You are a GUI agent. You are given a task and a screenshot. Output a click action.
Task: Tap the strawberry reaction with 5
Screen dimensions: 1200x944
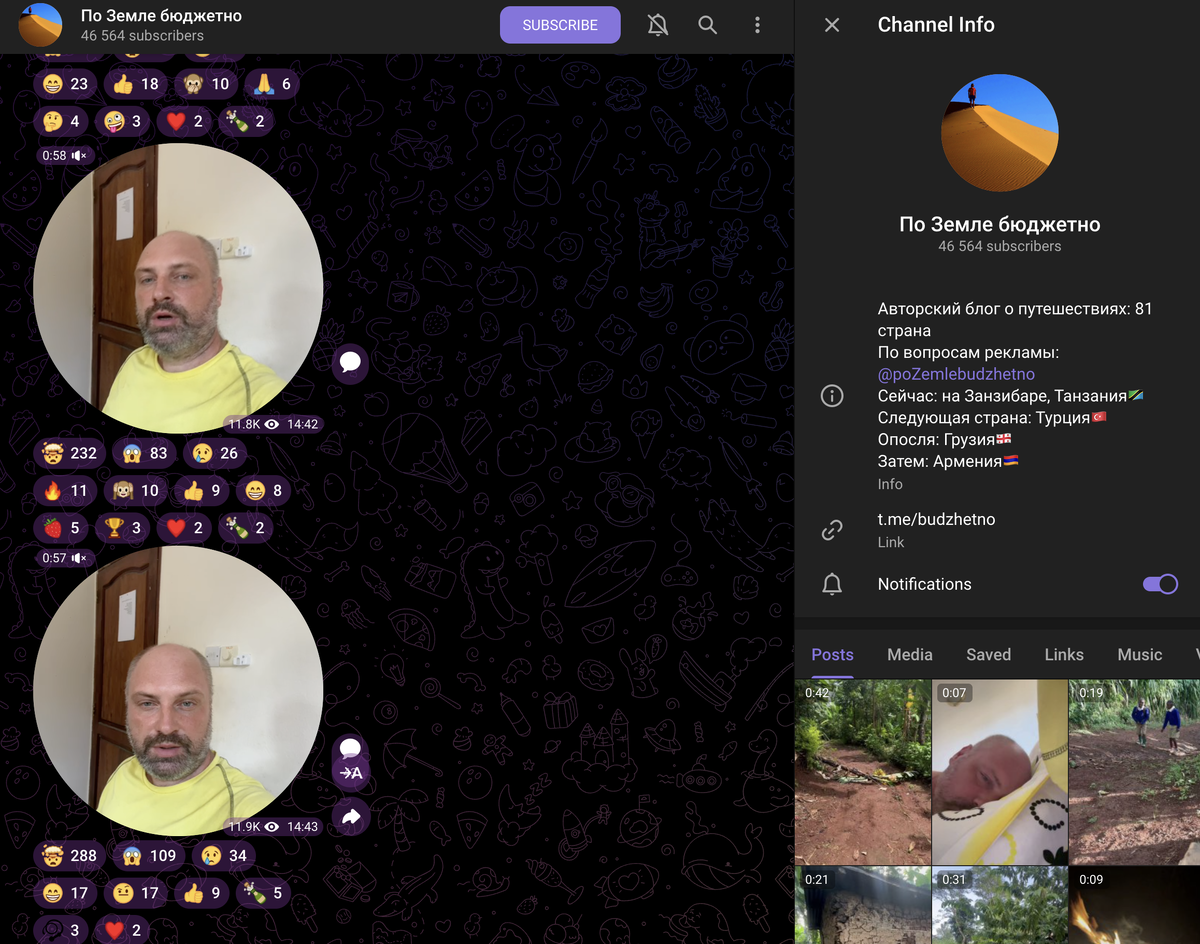[62, 528]
